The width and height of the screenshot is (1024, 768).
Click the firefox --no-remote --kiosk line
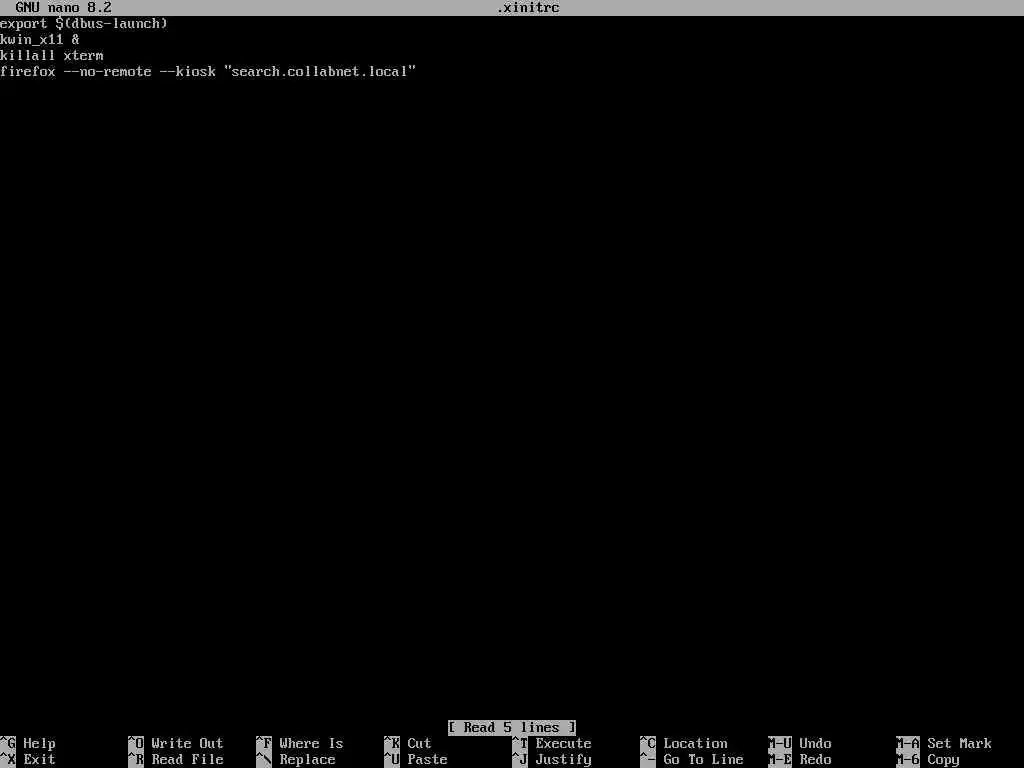(208, 71)
